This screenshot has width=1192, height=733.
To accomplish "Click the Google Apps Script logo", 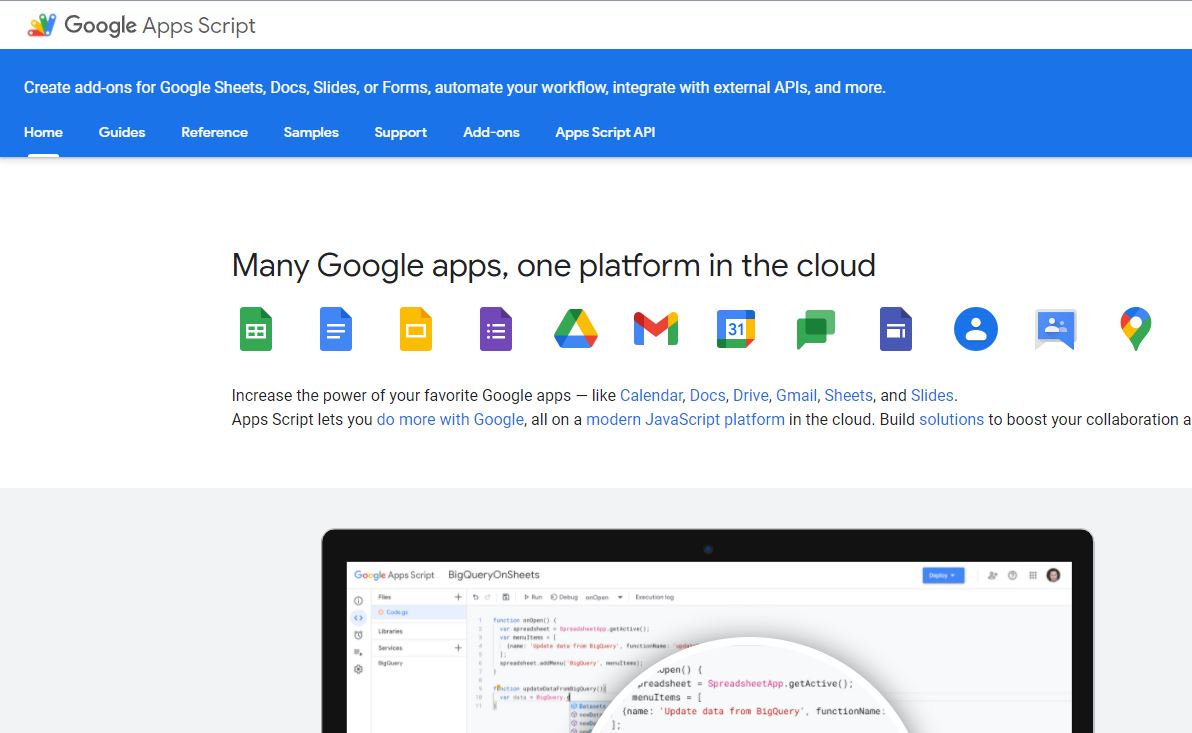I will (141, 25).
